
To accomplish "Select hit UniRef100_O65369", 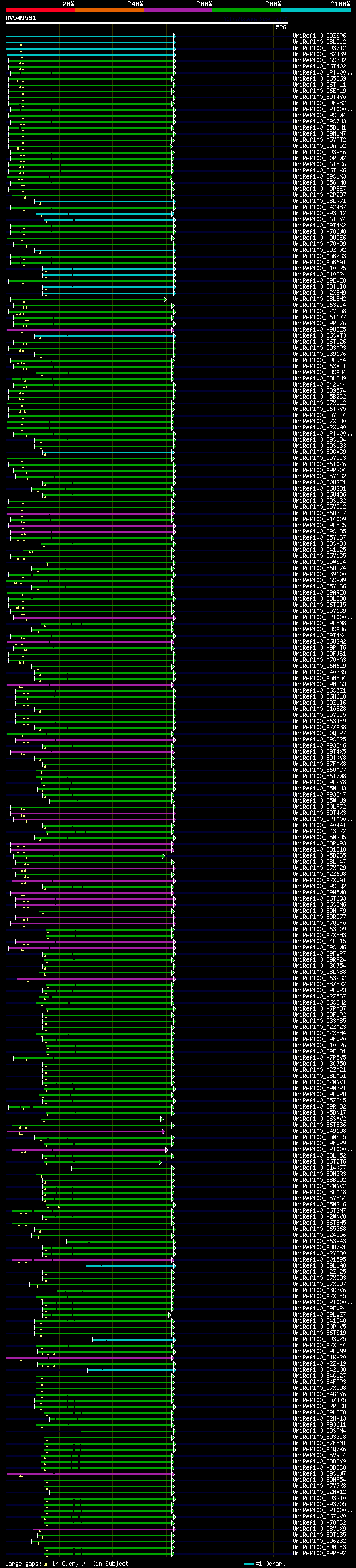I will click(x=319, y=78).
